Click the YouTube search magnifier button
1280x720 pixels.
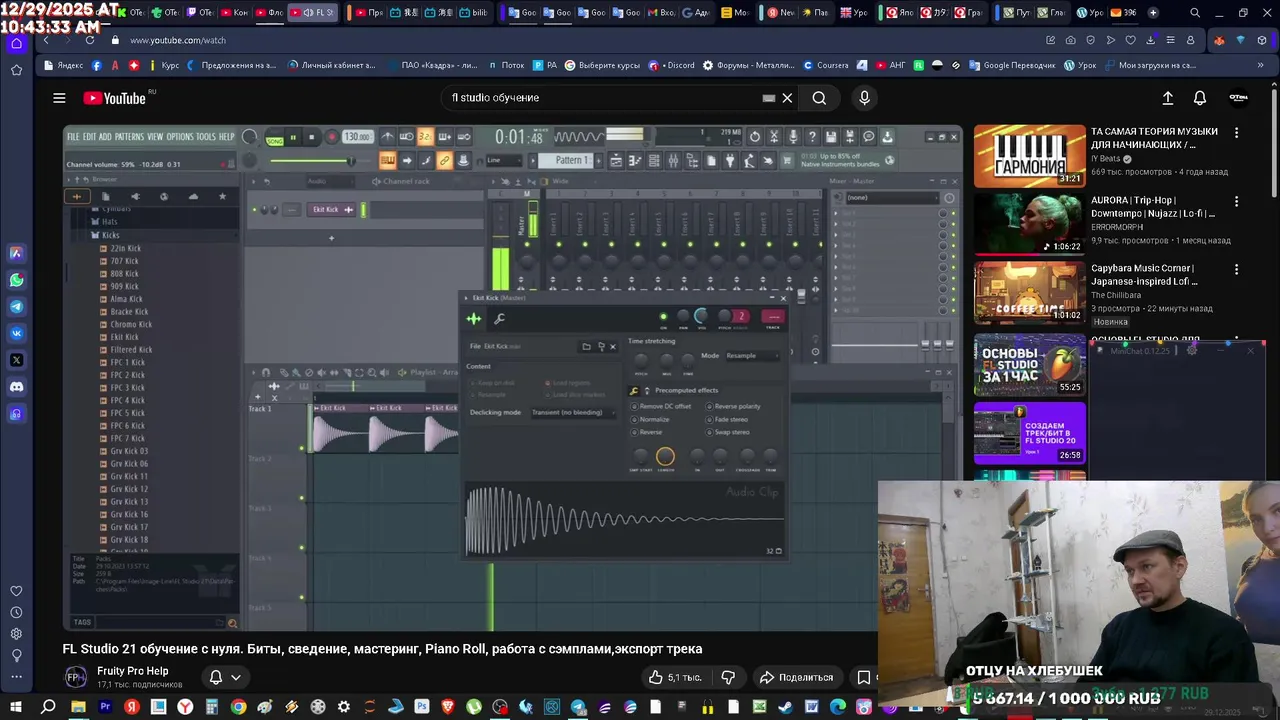pyautogui.click(x=819, y=98)
